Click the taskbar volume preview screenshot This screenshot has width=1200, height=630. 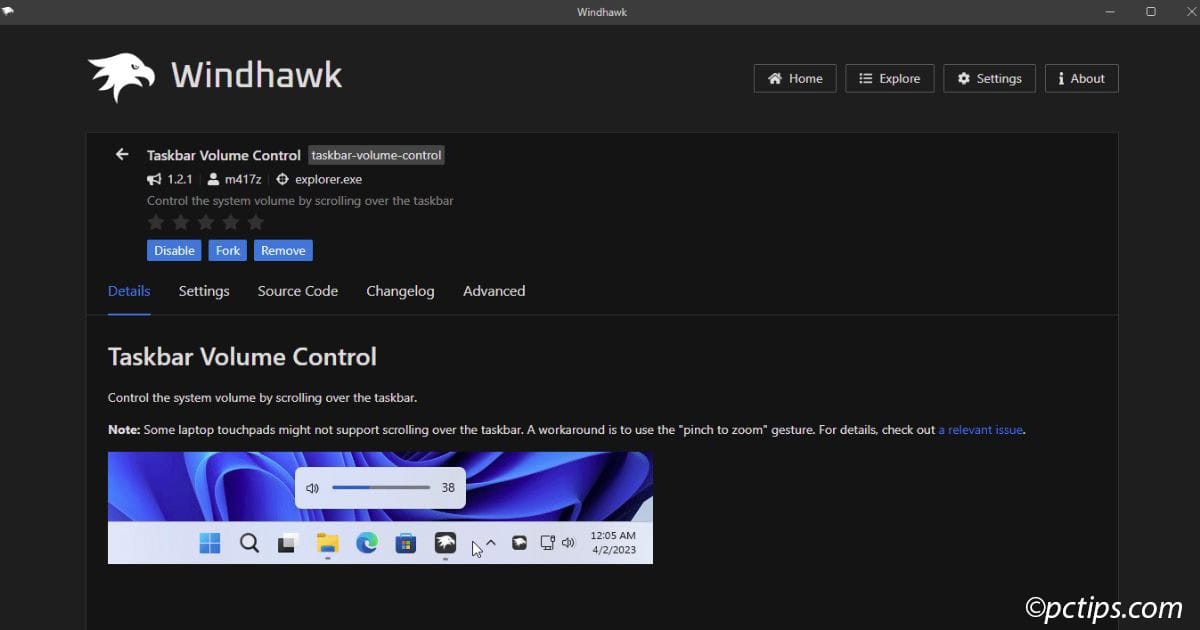pos(380,508)
